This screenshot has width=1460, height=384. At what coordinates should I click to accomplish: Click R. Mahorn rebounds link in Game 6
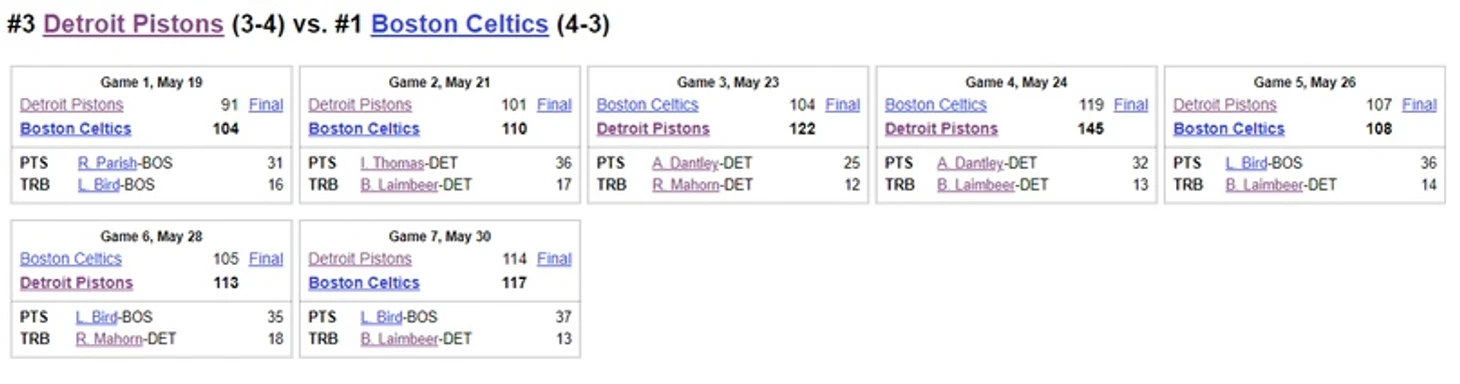[x=109, y=339]
